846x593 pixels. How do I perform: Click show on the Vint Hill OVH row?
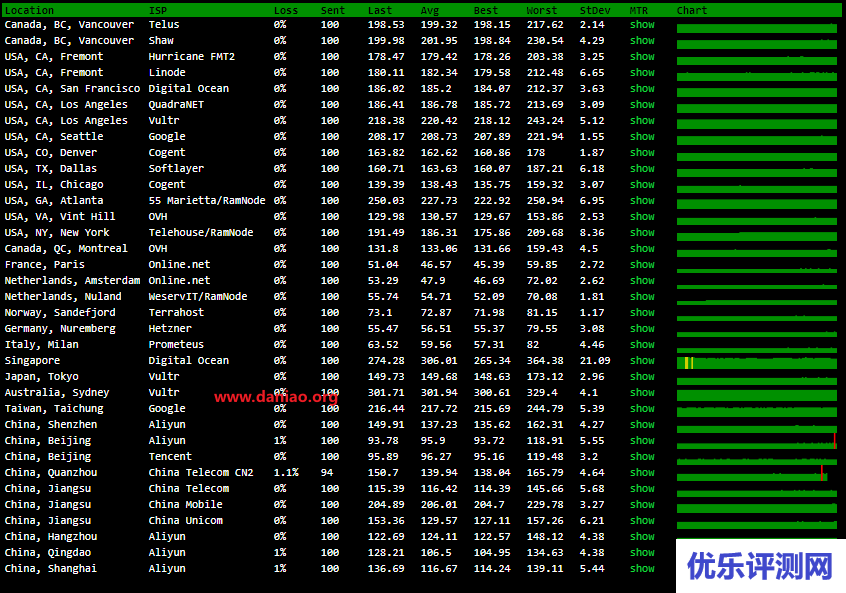pyautogui.click(x=642, y=216)
